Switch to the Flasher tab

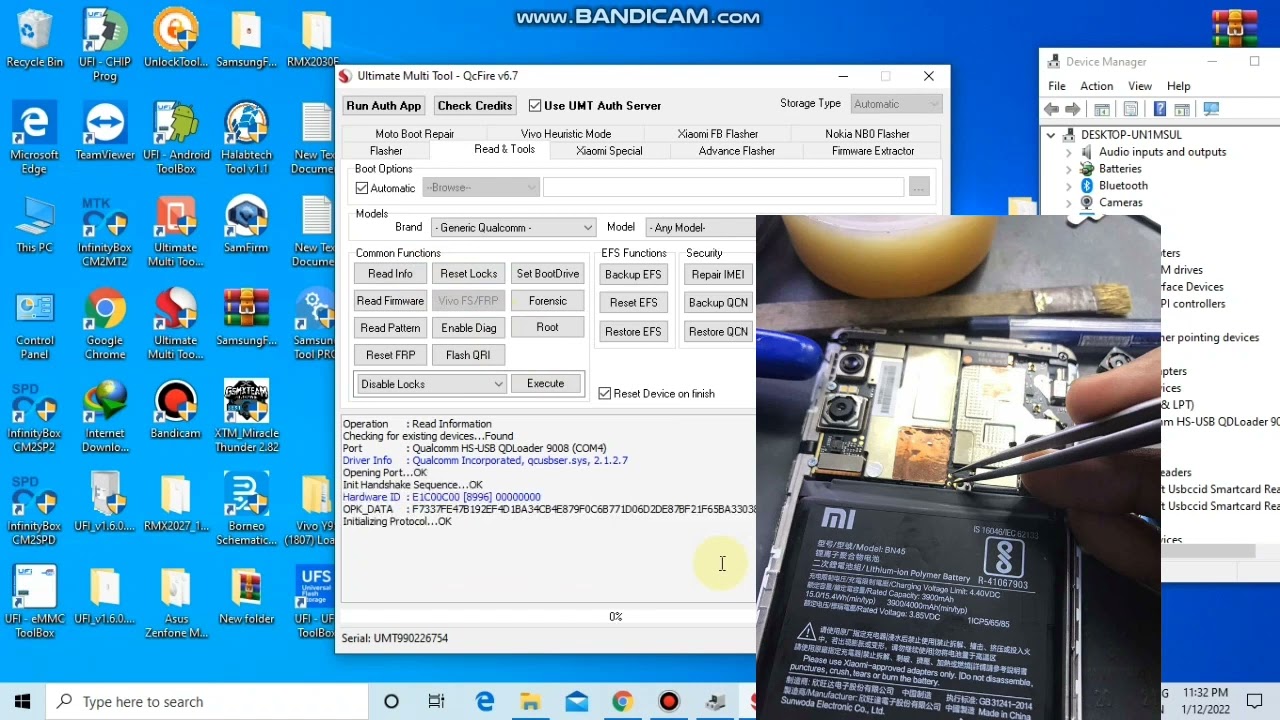pyautogui.click(x=386, y=151)
